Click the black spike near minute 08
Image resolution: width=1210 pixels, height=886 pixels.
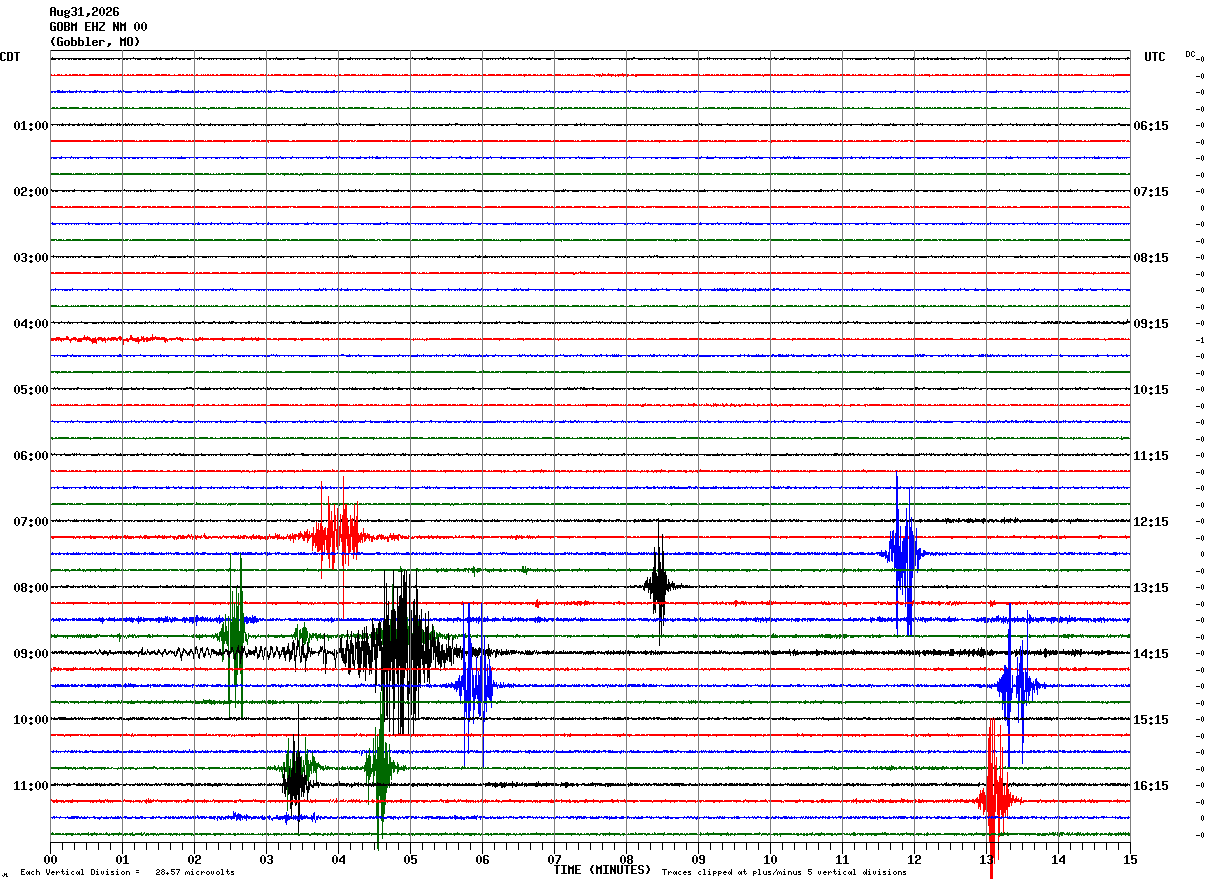[x=659, y=584]
